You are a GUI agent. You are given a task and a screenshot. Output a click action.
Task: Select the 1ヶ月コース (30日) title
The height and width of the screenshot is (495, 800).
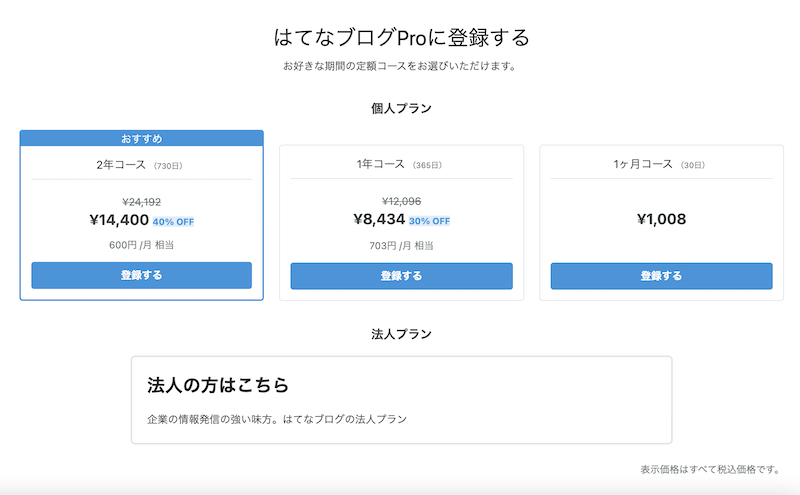(661, 164)
